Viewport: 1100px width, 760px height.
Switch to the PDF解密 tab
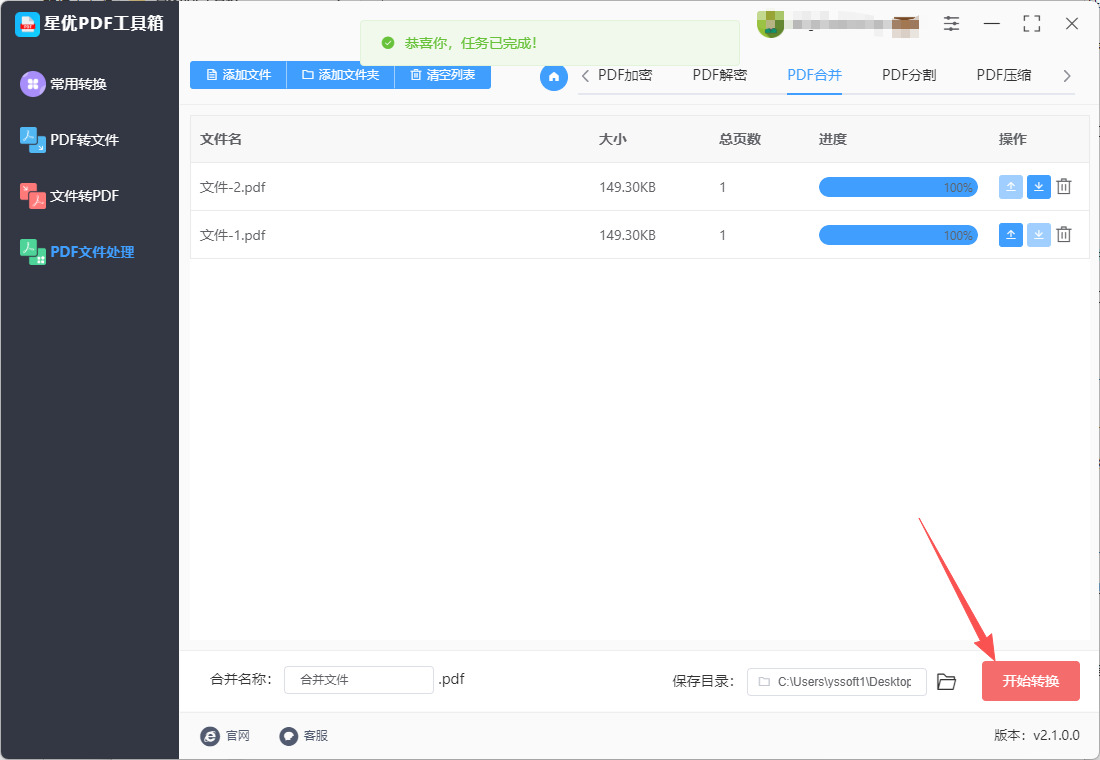point(720,75)
